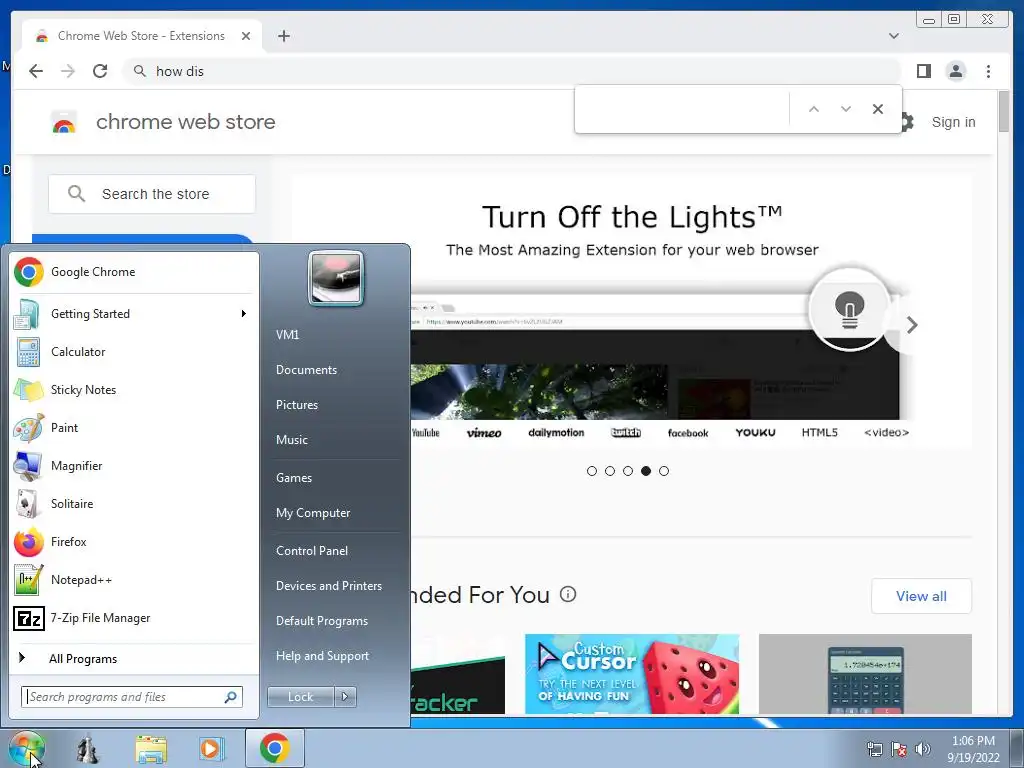This screenshot has width=1024, height=768.
Task: Click the Chrome Web Store logo
Action: 64,122
